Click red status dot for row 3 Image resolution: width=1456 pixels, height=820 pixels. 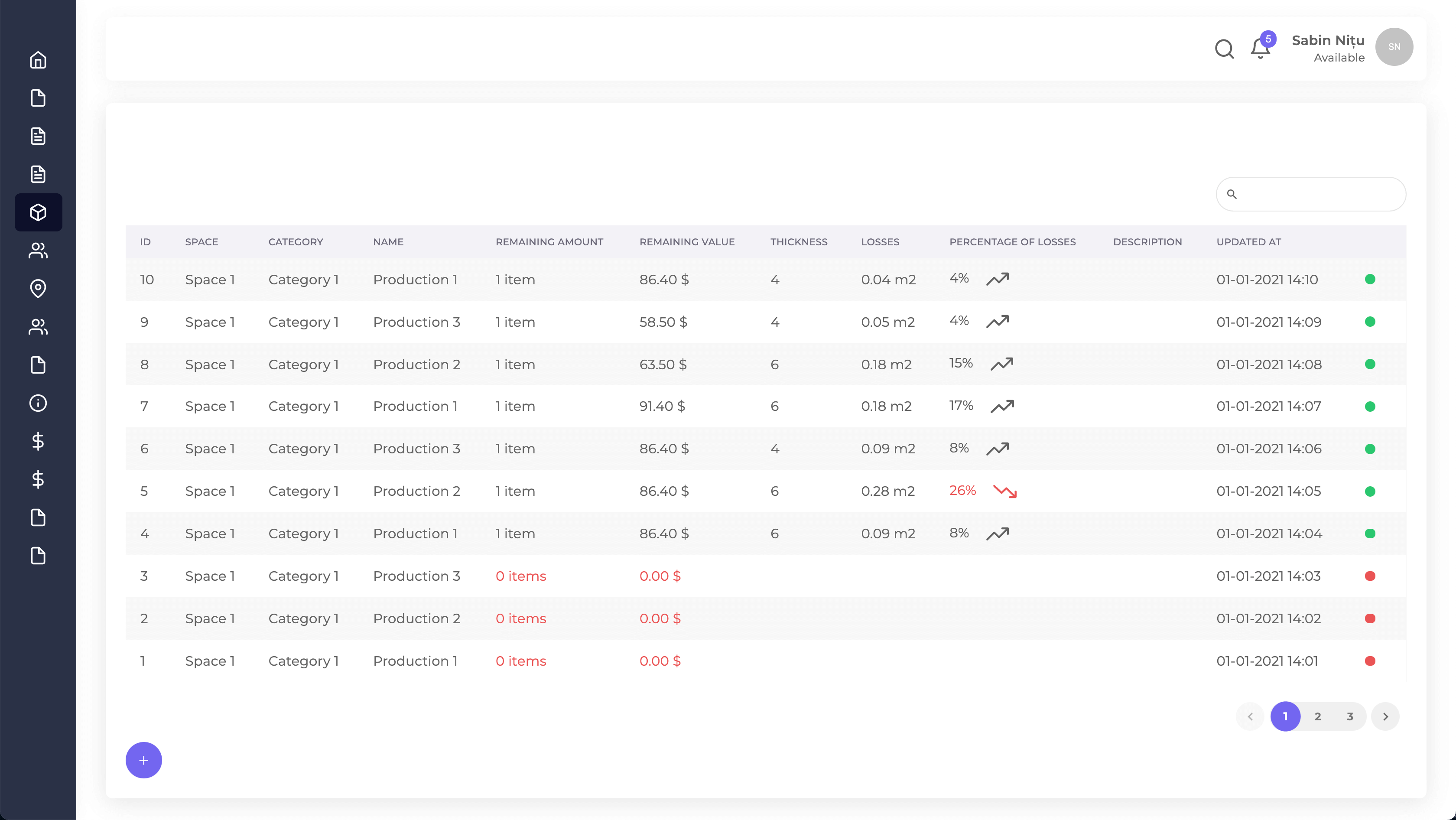[1369, 576]
